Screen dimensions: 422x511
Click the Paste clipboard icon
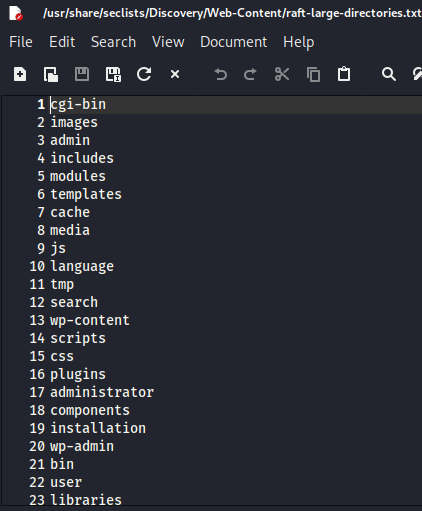(344, 74)
